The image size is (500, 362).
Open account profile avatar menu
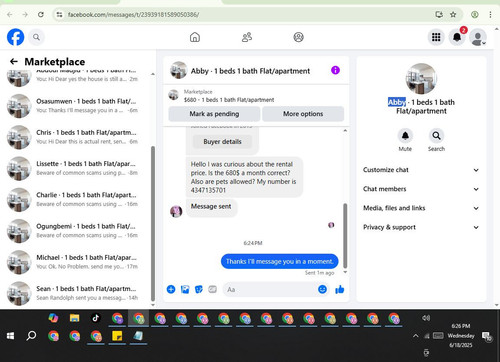tap(478, 37)
